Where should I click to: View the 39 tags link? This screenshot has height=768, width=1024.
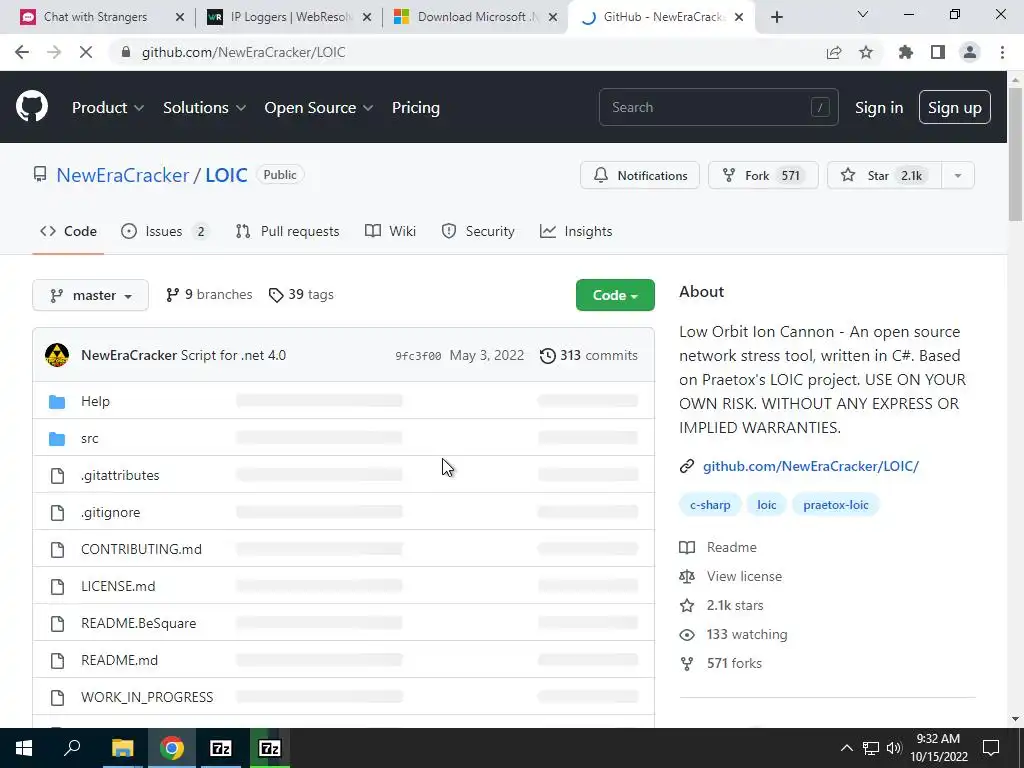pyautogui.click(x=301, y=295)
